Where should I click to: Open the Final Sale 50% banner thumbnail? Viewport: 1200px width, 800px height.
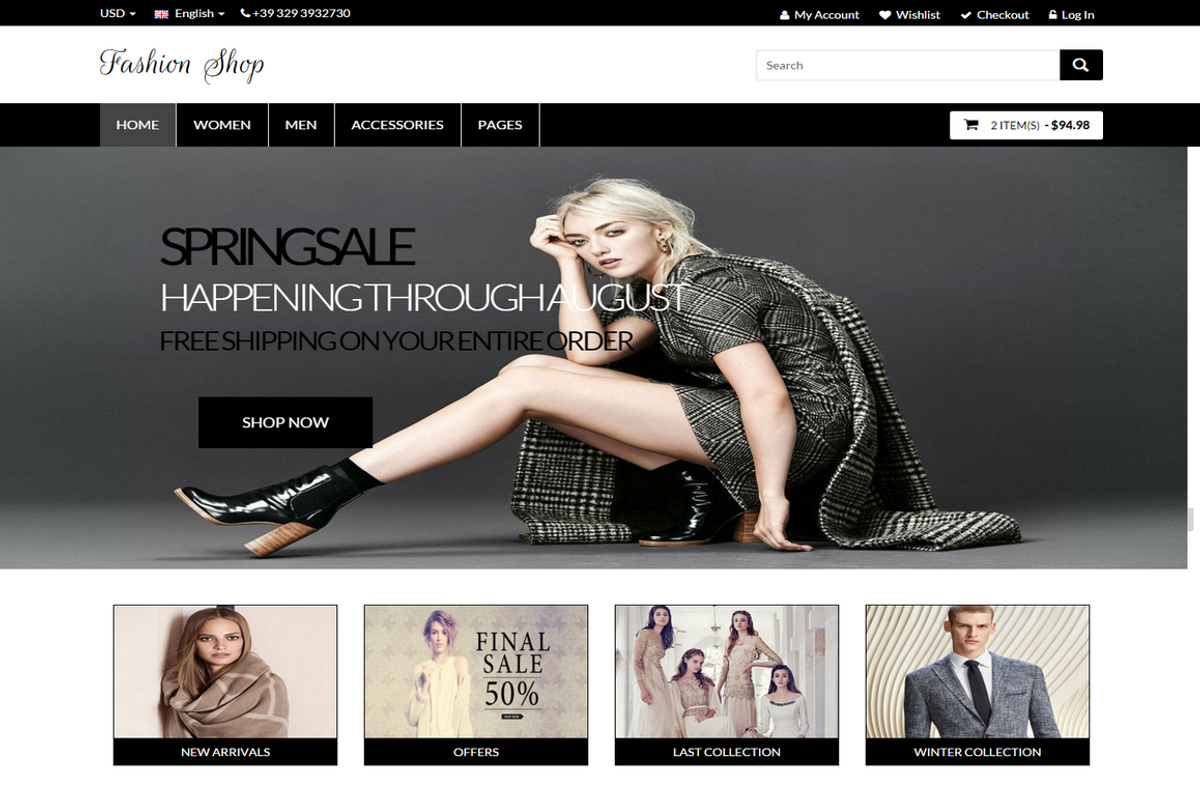[x=476, y=672]
